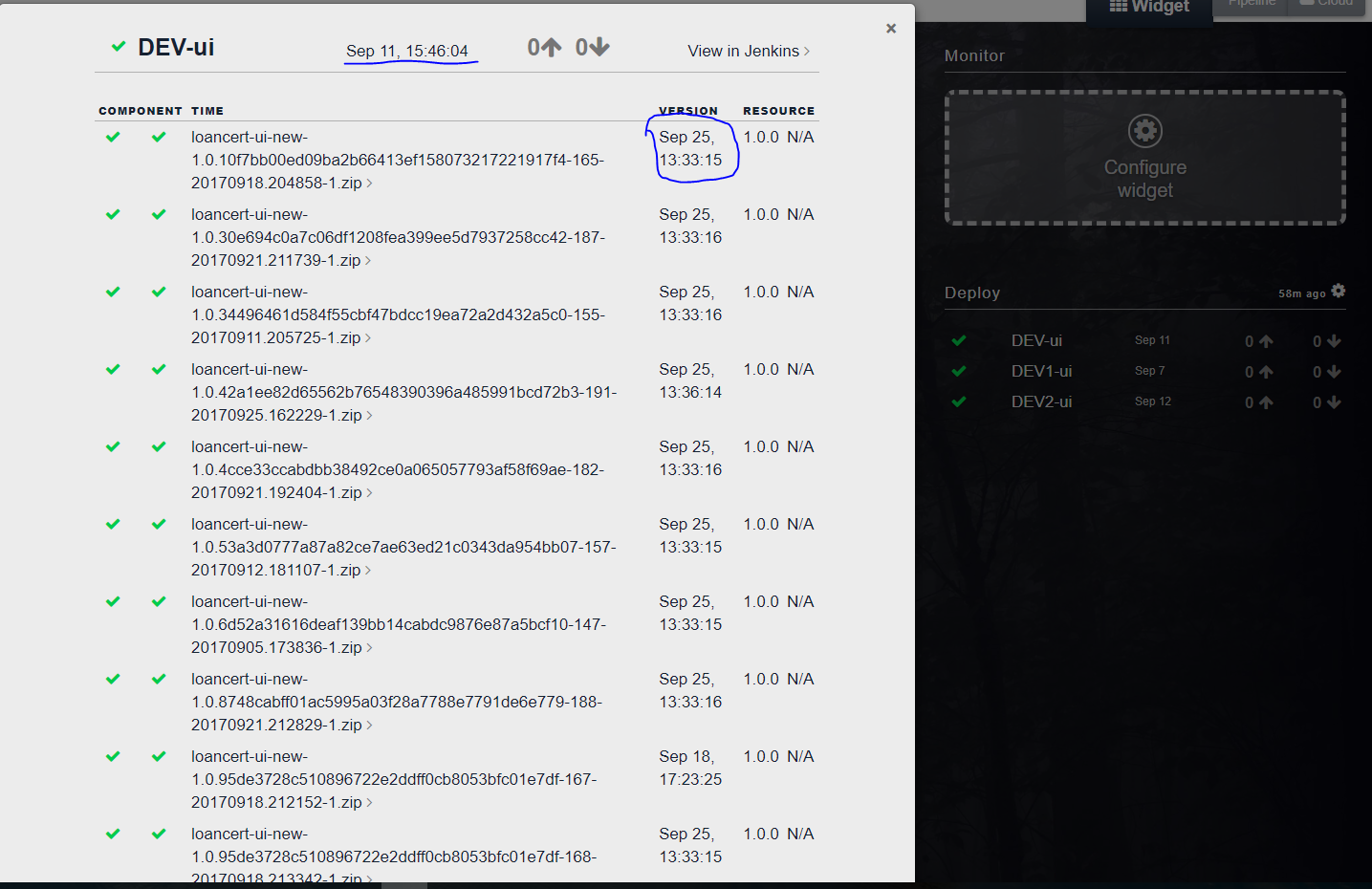1372x889 pixels.
Task: Open the View in Jenkins link
Action: tap(744, 51)
